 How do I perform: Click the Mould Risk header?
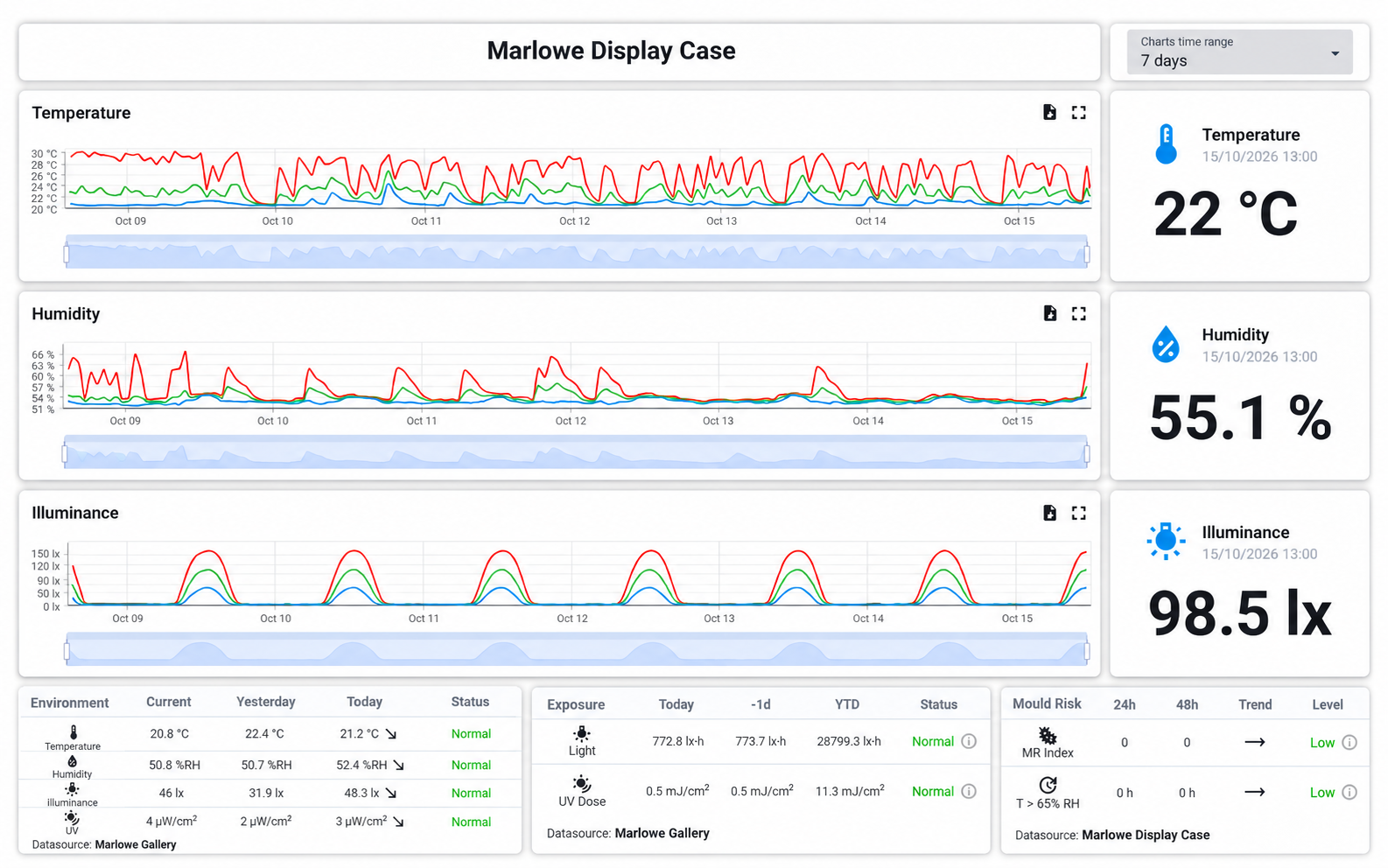click(x=1047, y=703)
